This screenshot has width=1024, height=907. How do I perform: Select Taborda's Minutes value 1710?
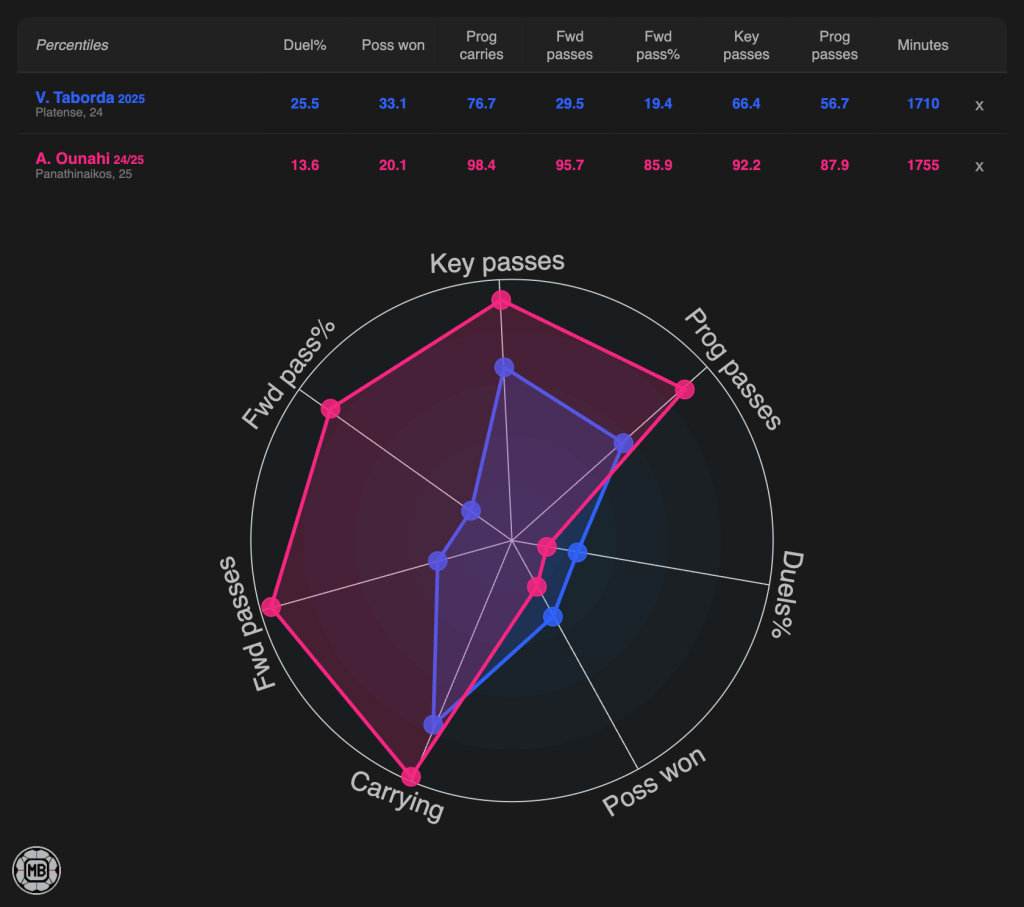click(x=923, y=104)
